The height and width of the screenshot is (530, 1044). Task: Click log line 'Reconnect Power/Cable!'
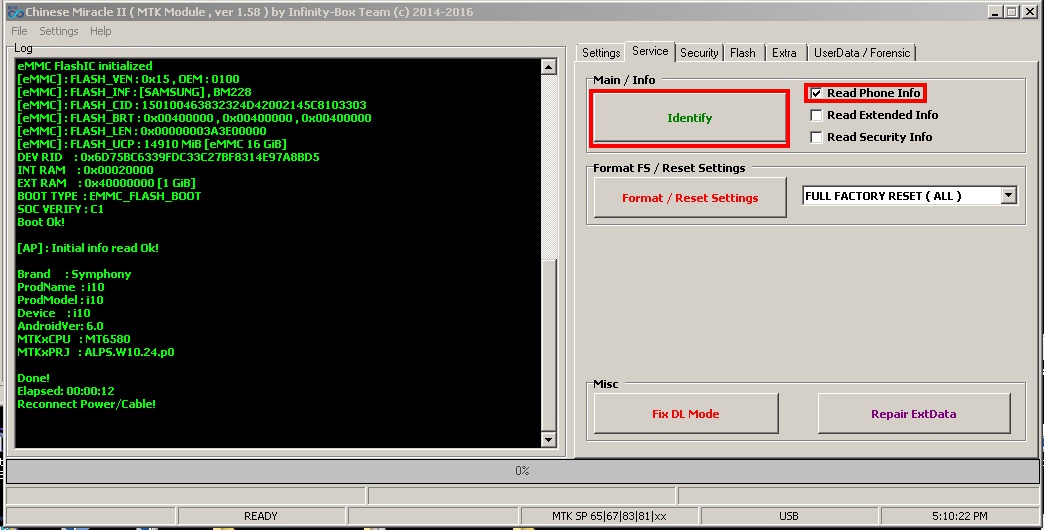click(87, 404)
